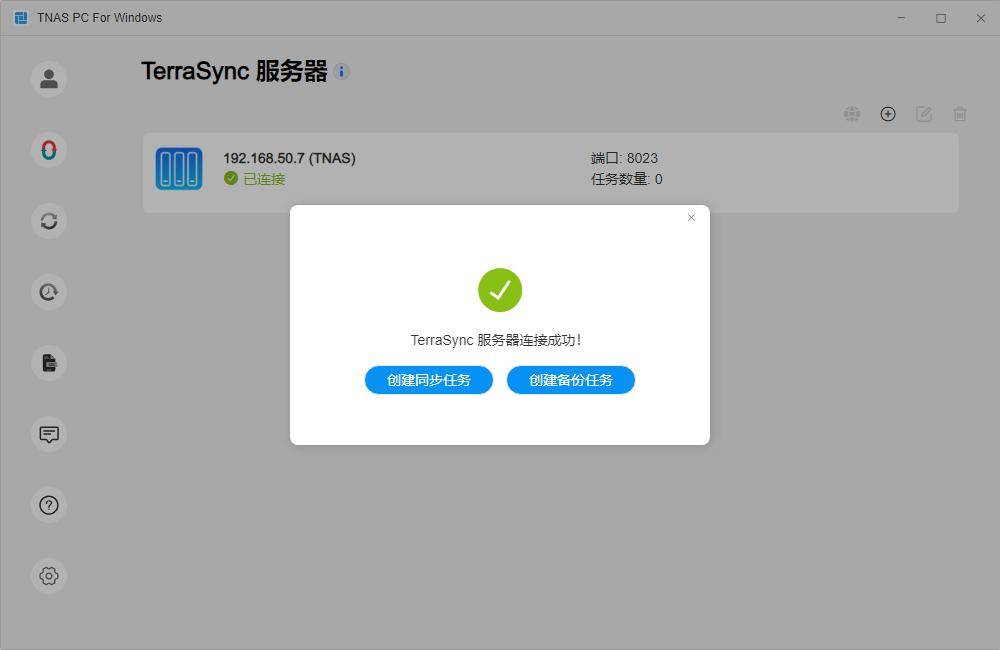Maximize the TNAS PC window
The height and width of the screenshot is (650, 1000).
point(941,18)
